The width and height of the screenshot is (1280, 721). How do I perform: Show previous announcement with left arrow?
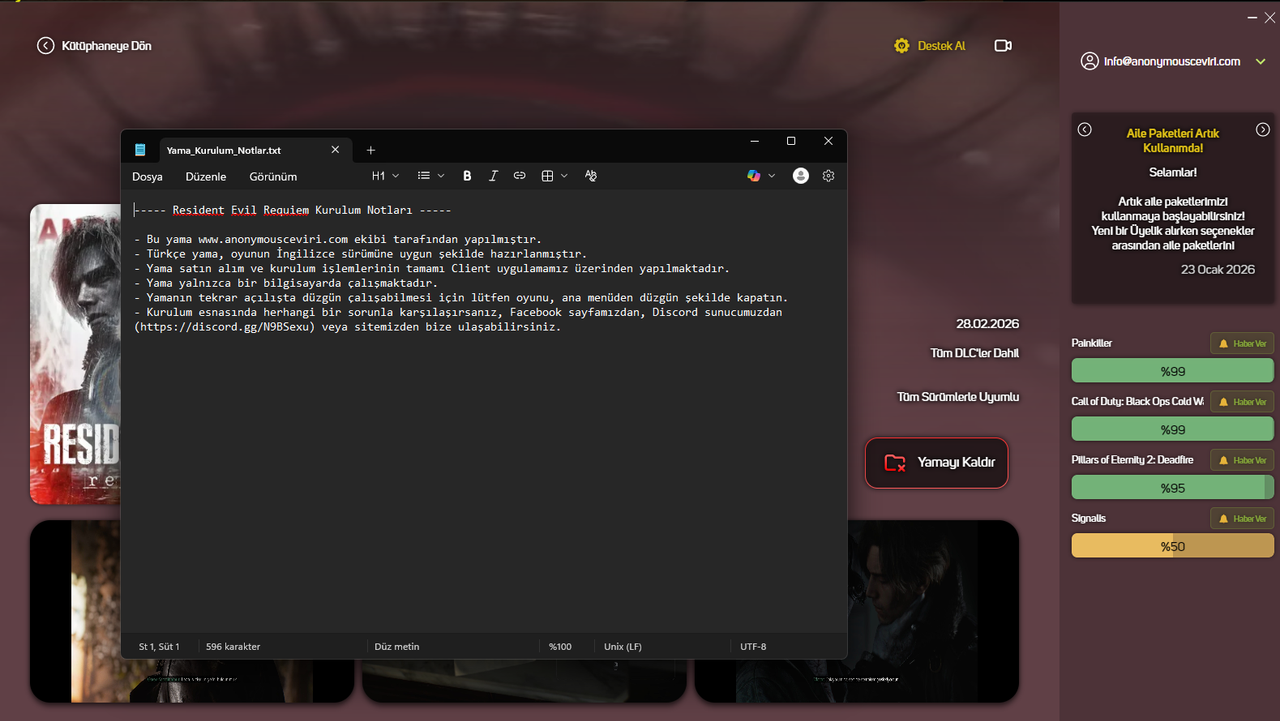pyautogui.click(x=1084, y=130)
